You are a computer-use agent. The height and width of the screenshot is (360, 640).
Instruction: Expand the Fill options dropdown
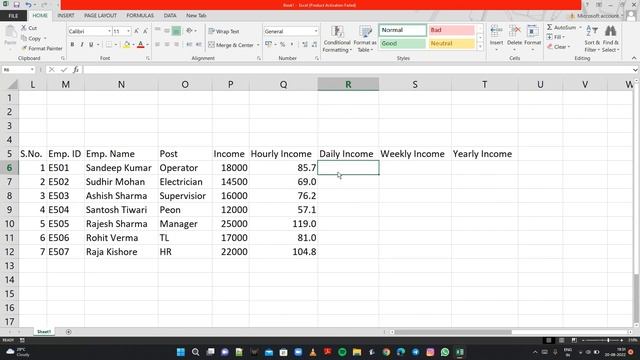click(x=564, y=37)
